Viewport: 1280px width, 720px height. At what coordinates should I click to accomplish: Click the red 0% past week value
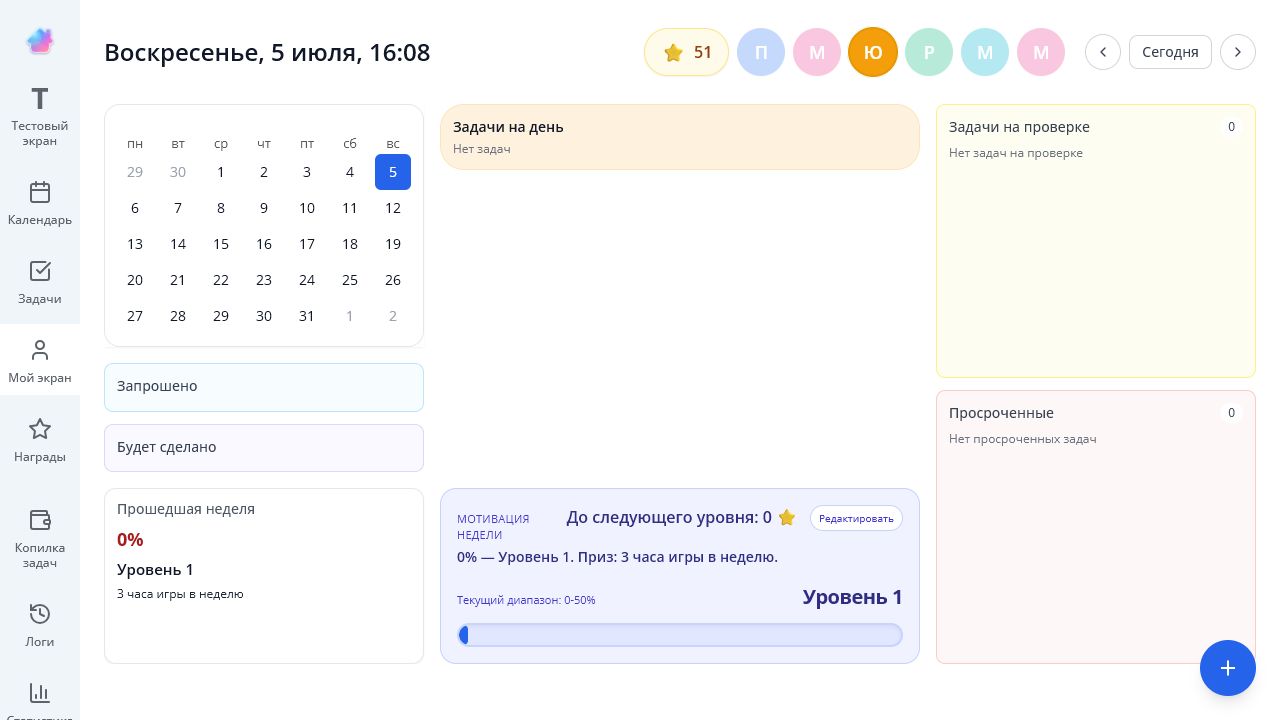click(130, 540)
